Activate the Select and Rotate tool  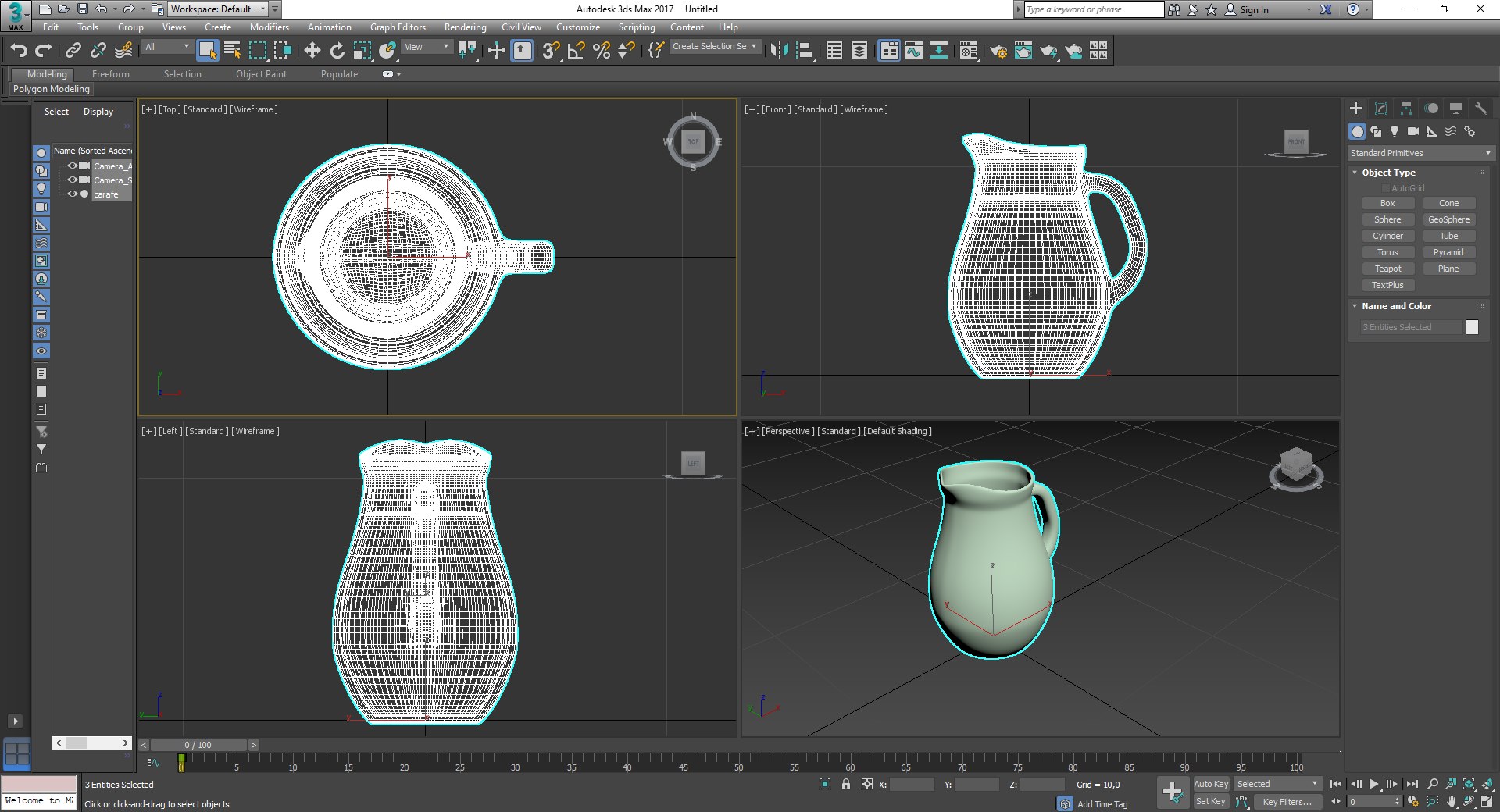tap(337, 51)
